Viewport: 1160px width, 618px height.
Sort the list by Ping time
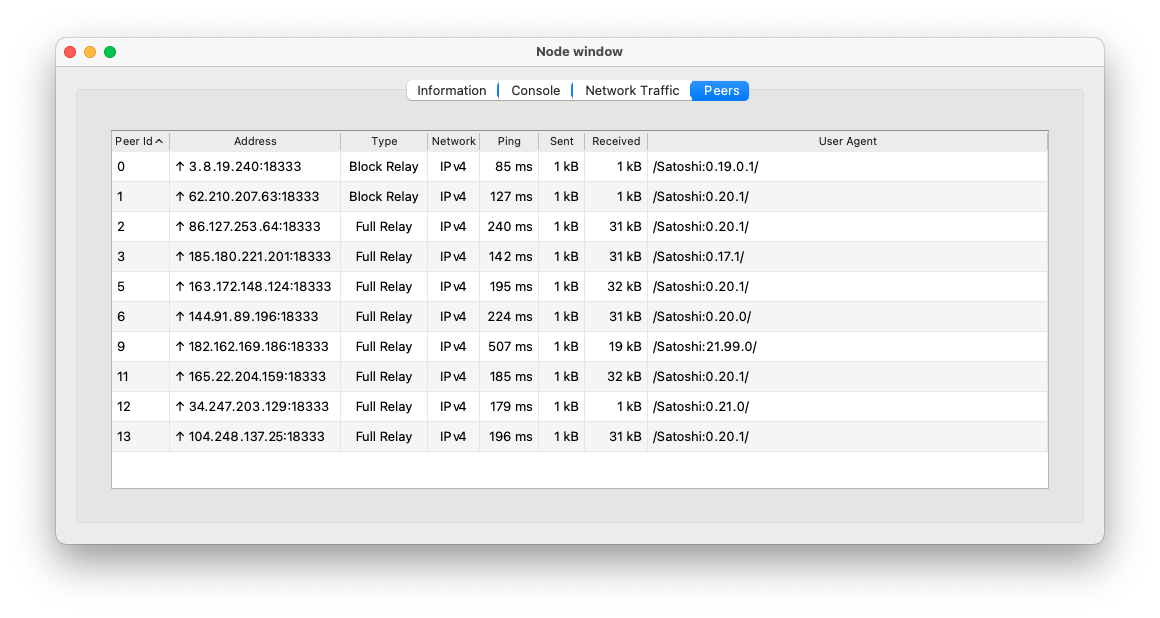tap(508, 141)
